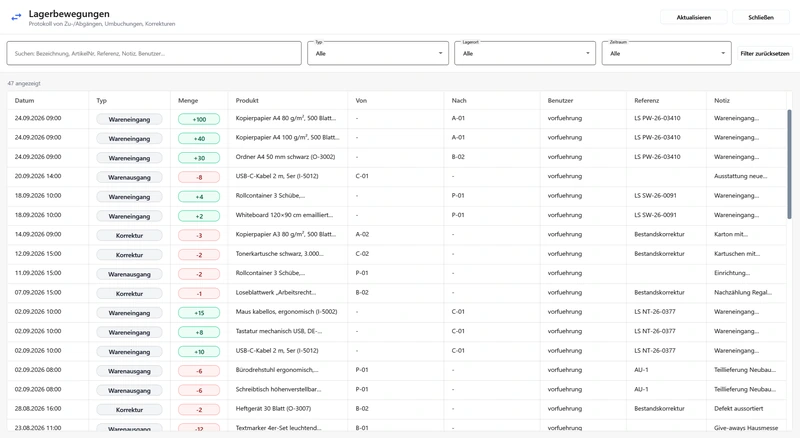This screenshot has width=800, height=438.
Task: Select Kopierpapier A4 100 g/m² product cell
Action: pos(287,137)
